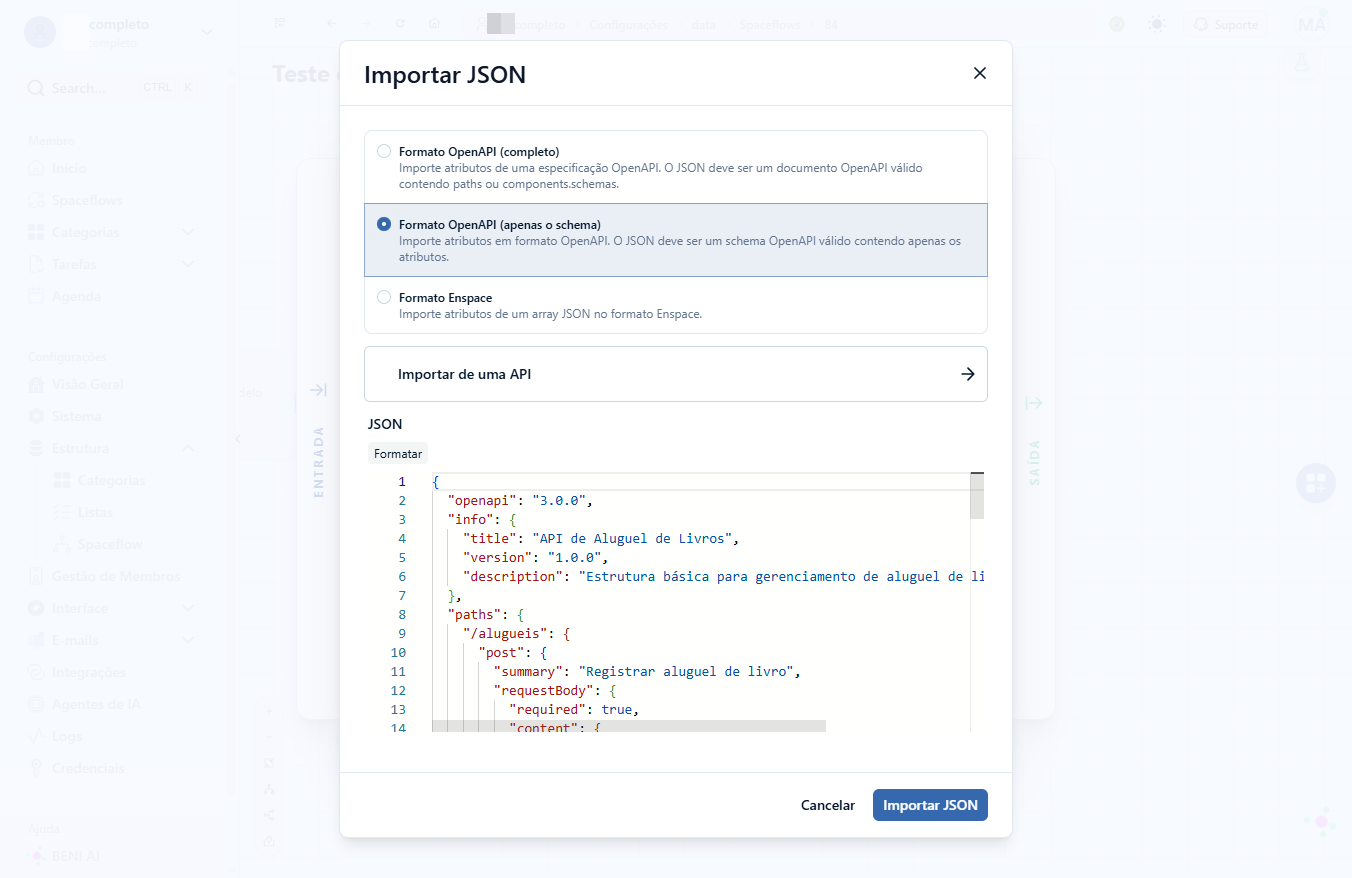Click the Cancelar button in the dialog
Viewport: 1352px width, 878px height.
[828, 805]
